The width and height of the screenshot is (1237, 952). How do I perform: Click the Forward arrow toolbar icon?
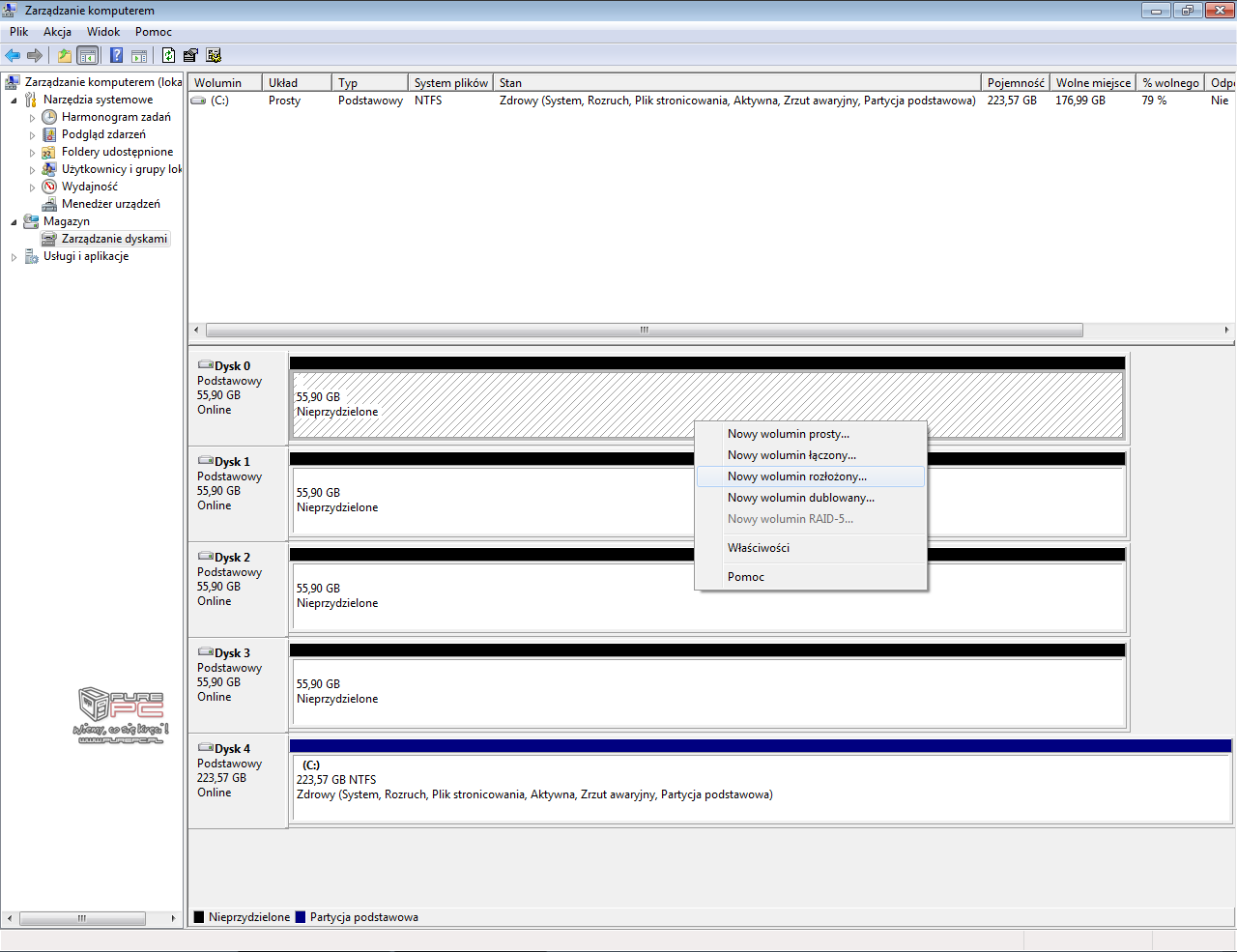tap(35, 56)
